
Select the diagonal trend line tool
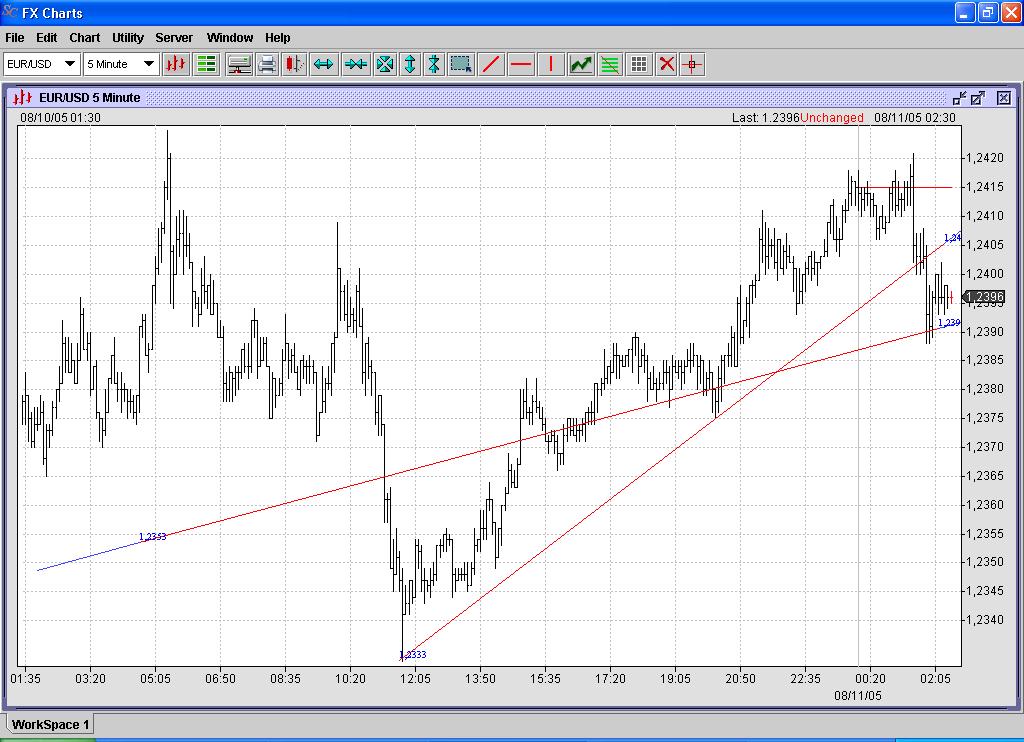pos(491,64)
